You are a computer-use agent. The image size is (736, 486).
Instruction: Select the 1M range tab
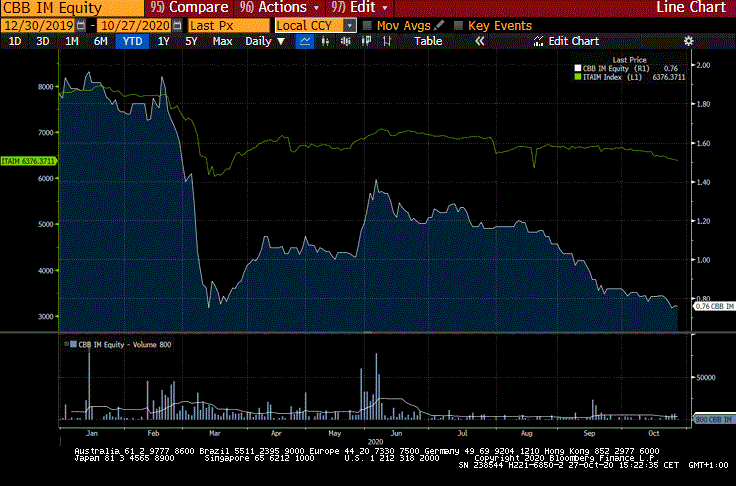(x=71, y=41)
